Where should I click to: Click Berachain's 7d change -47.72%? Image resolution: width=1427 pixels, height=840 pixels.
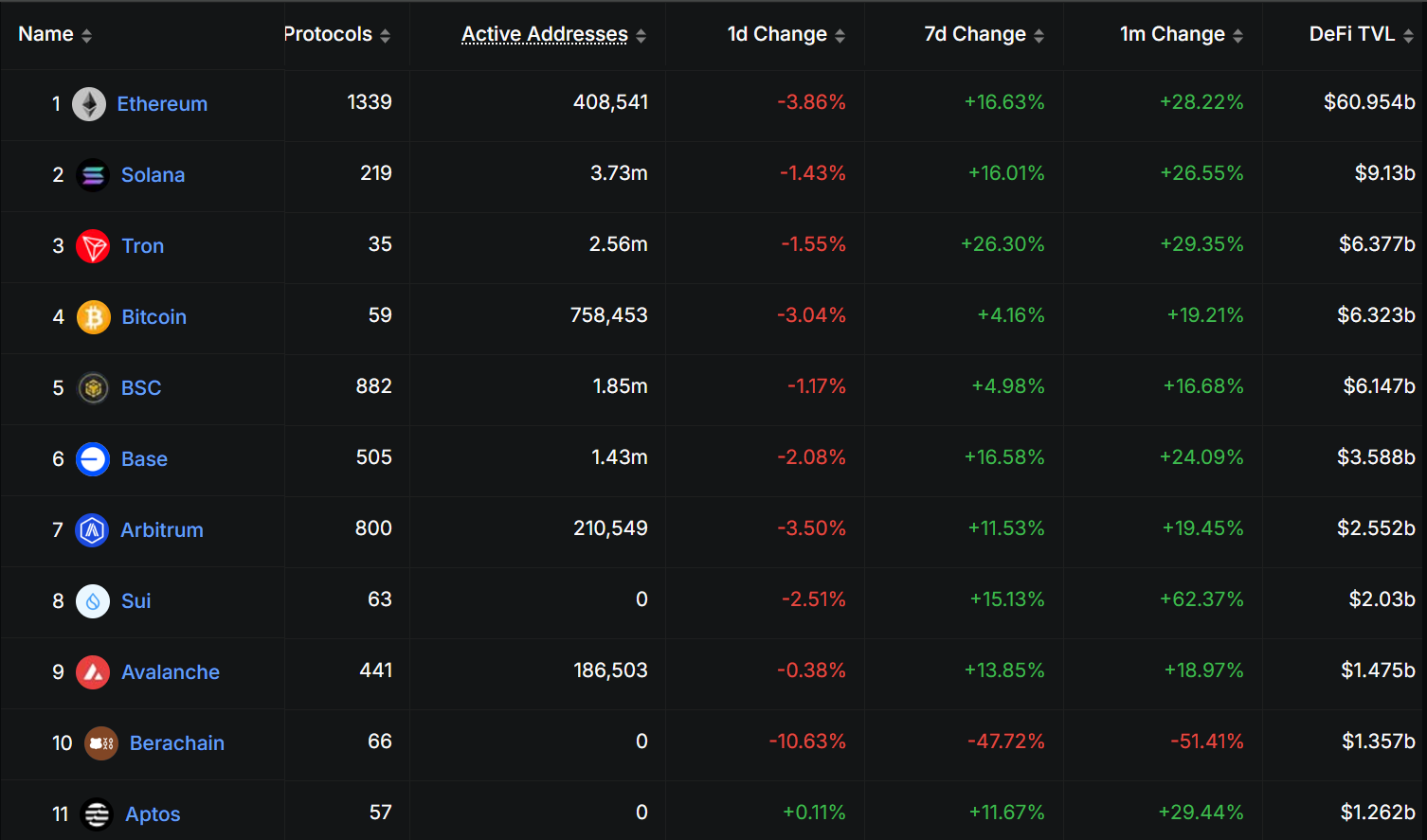[x=1006, y=742]
